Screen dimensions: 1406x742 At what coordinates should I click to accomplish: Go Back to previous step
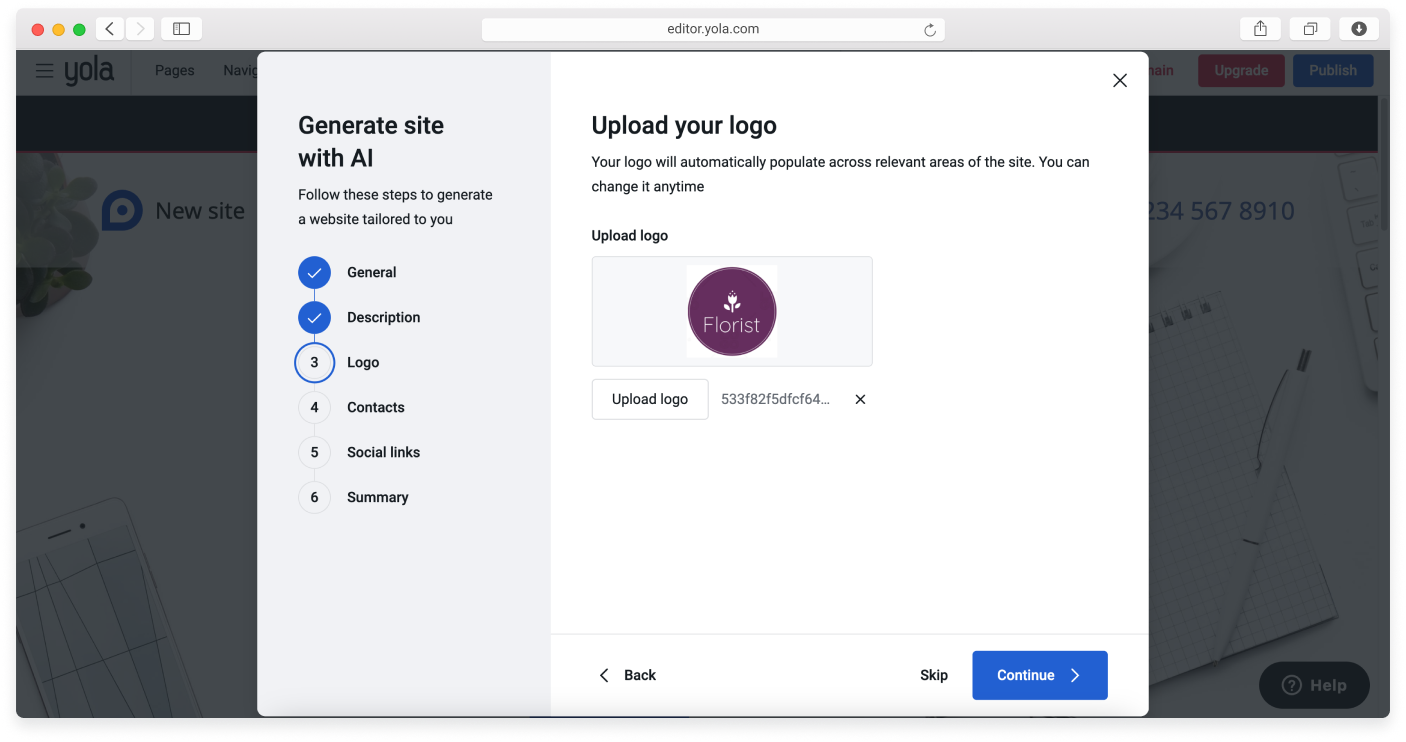628,675
